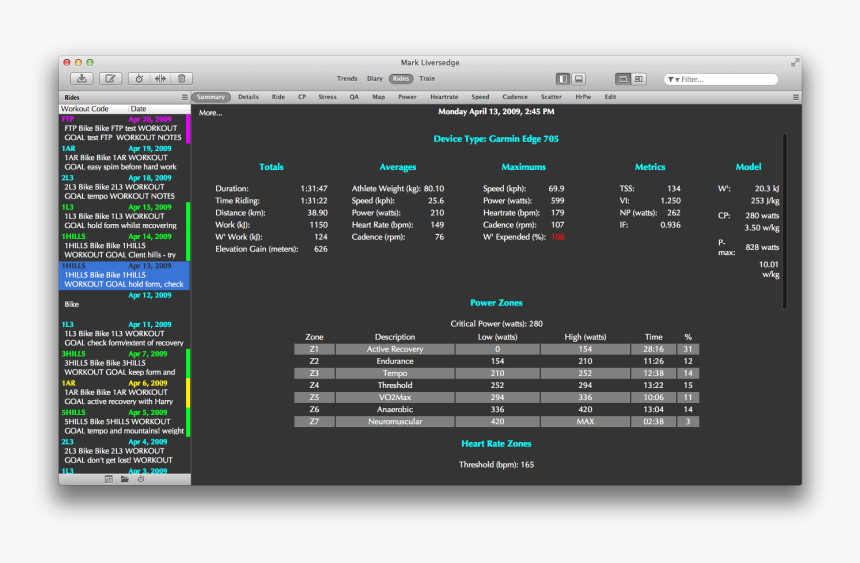Screen dimensions: 860x563
Task: Click the stopwatch icon in sidebar footer
Action: click(141, 479)
